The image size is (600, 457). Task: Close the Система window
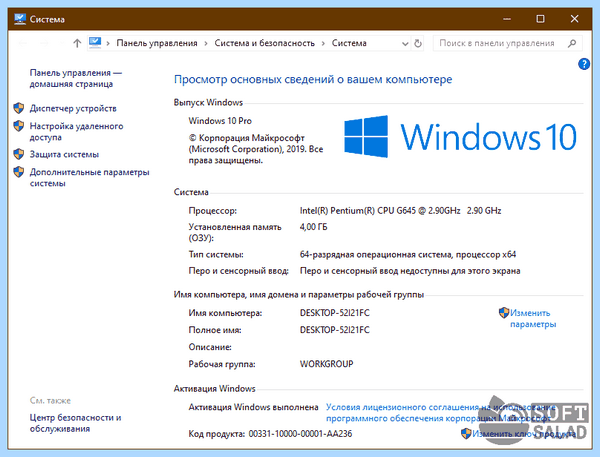point(574,19)
